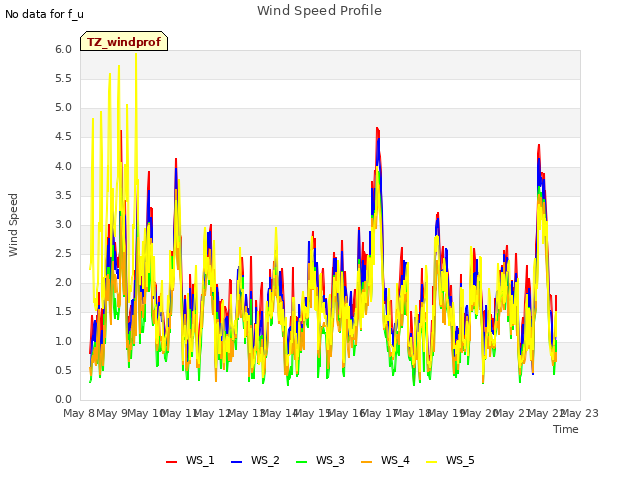Toggle WS_4 legend entry

[385, 460]
